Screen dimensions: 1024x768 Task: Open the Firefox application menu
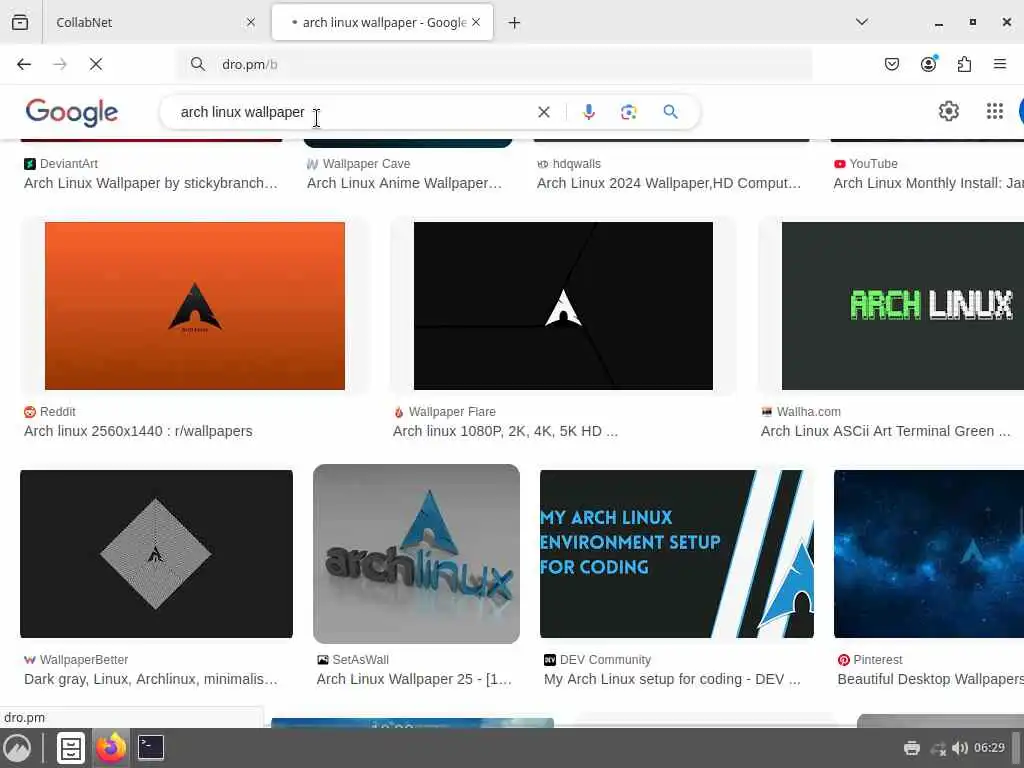[x=1000, y=64]
